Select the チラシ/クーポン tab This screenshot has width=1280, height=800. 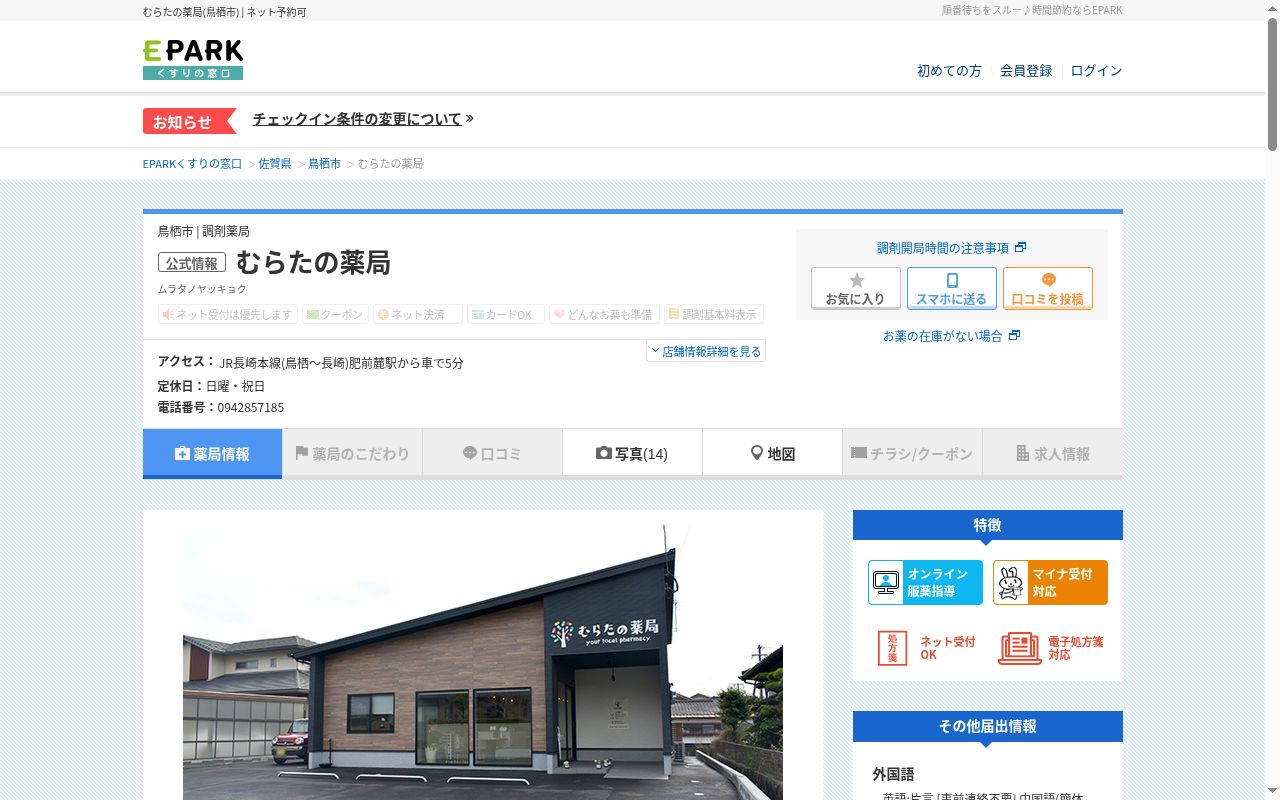912,454
